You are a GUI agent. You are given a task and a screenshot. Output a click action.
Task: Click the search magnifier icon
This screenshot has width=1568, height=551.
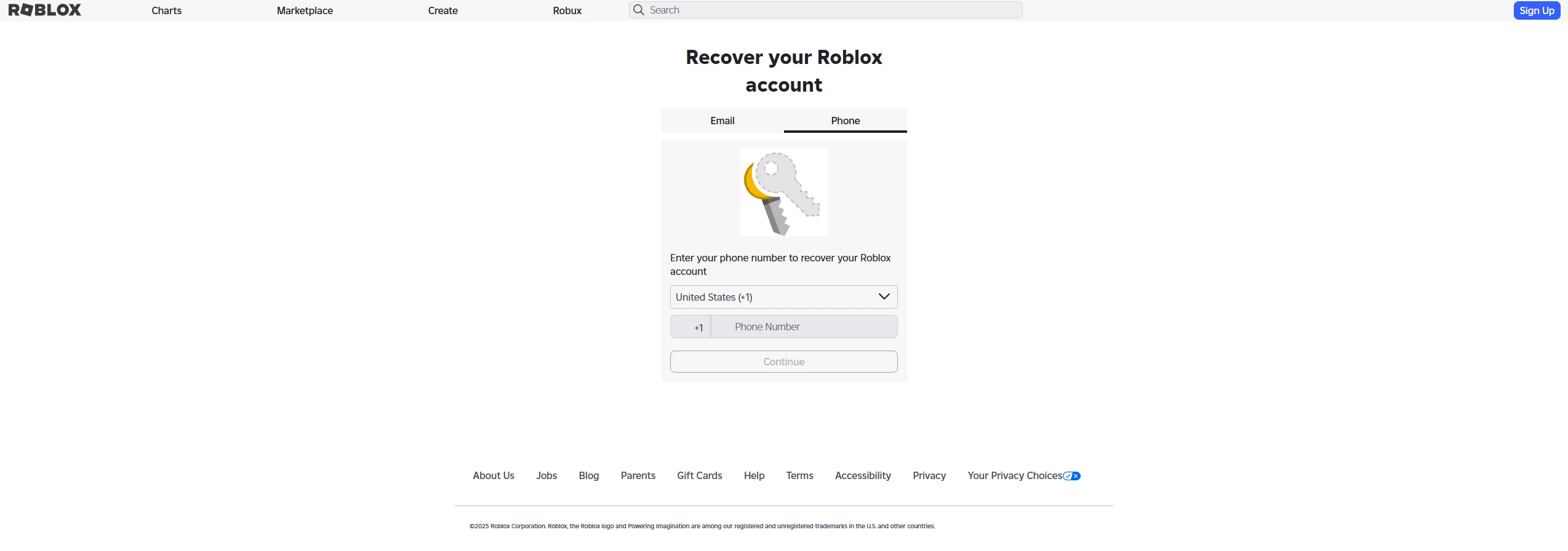(x=639, y=10)
